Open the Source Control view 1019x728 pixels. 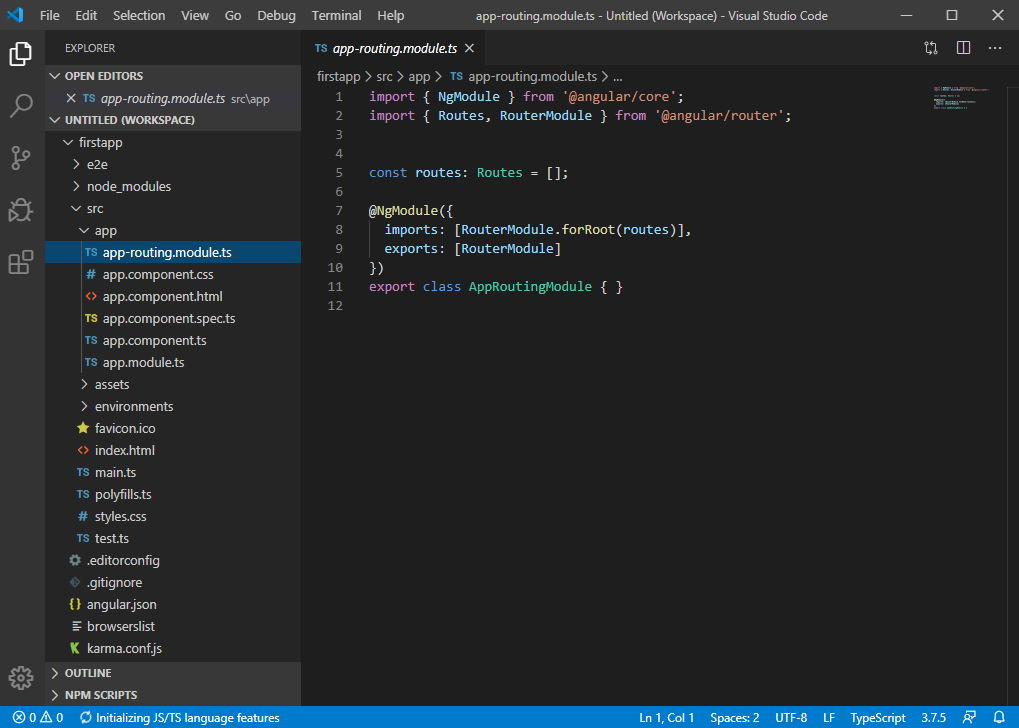(21, 157)
